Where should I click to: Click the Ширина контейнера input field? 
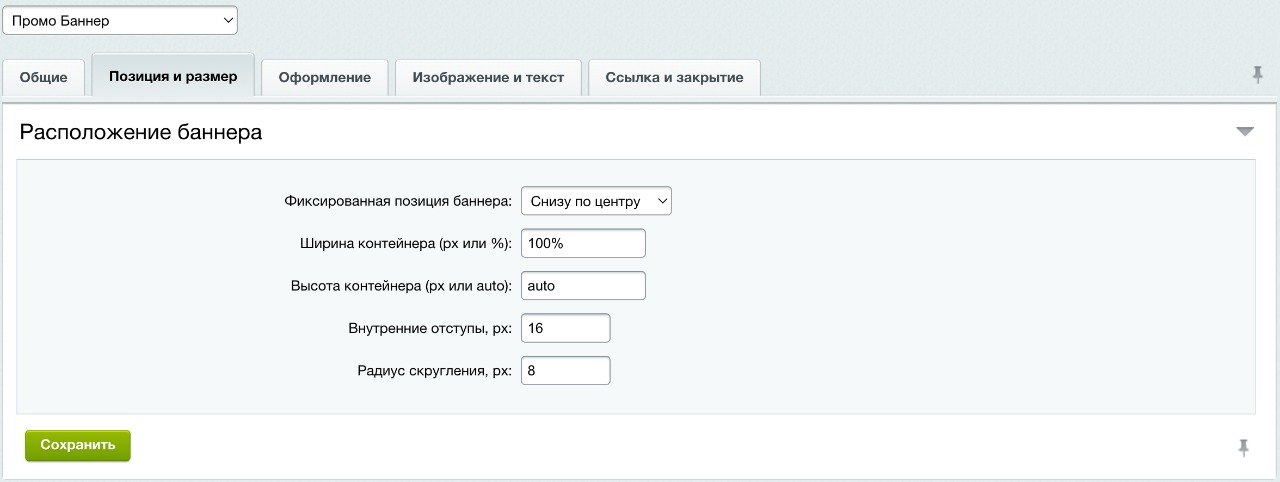[583, 243]
